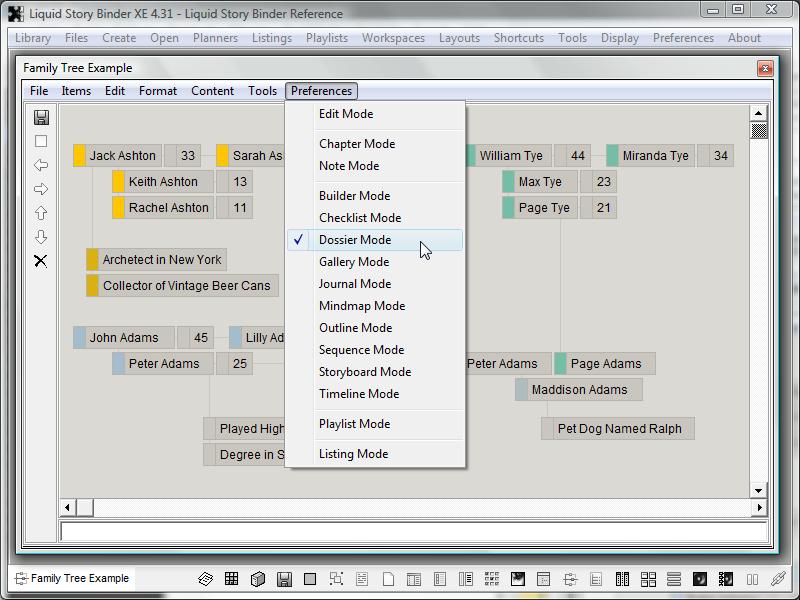The image size is (800, 600).
Task: Move item down with the down arrow icon
Action: [41, 237]
